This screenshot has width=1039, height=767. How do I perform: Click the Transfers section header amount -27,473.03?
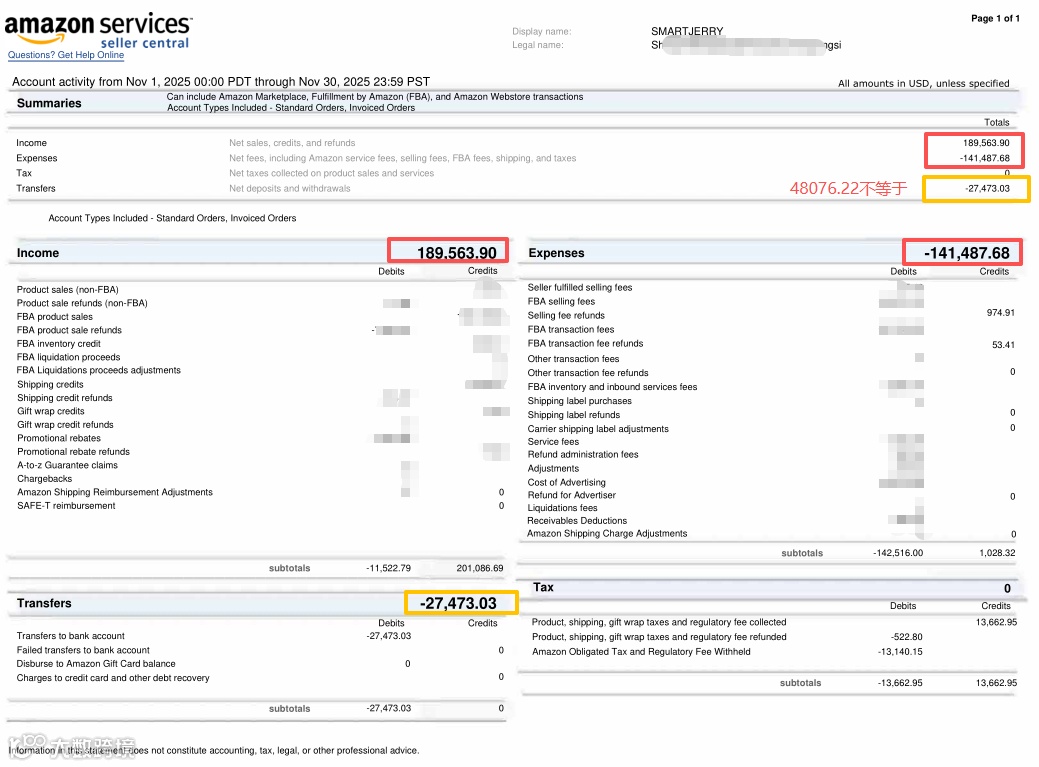point(458,603)
